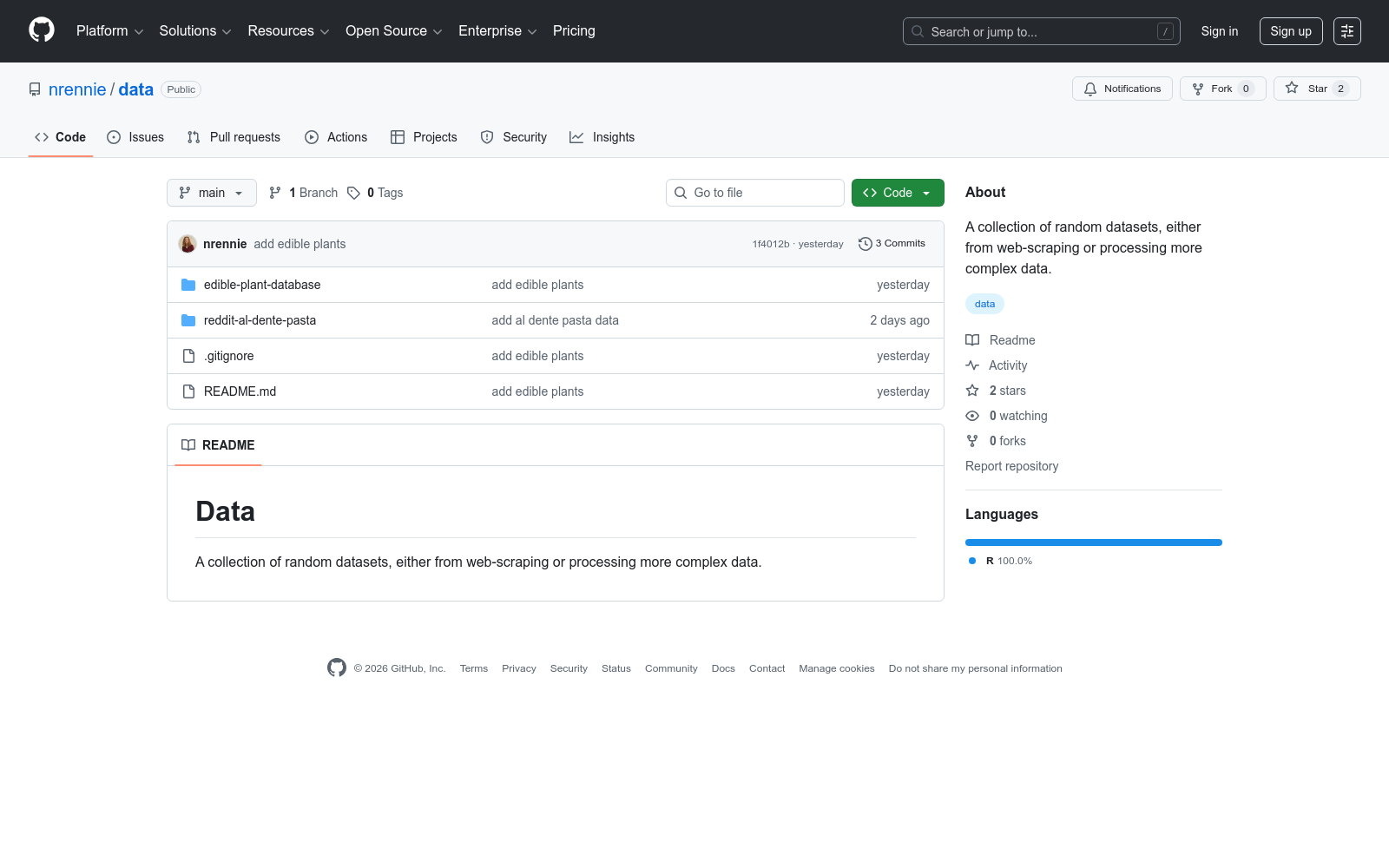Click the R language bar
Screen dimensions: 1389x868
point(1094,542)
